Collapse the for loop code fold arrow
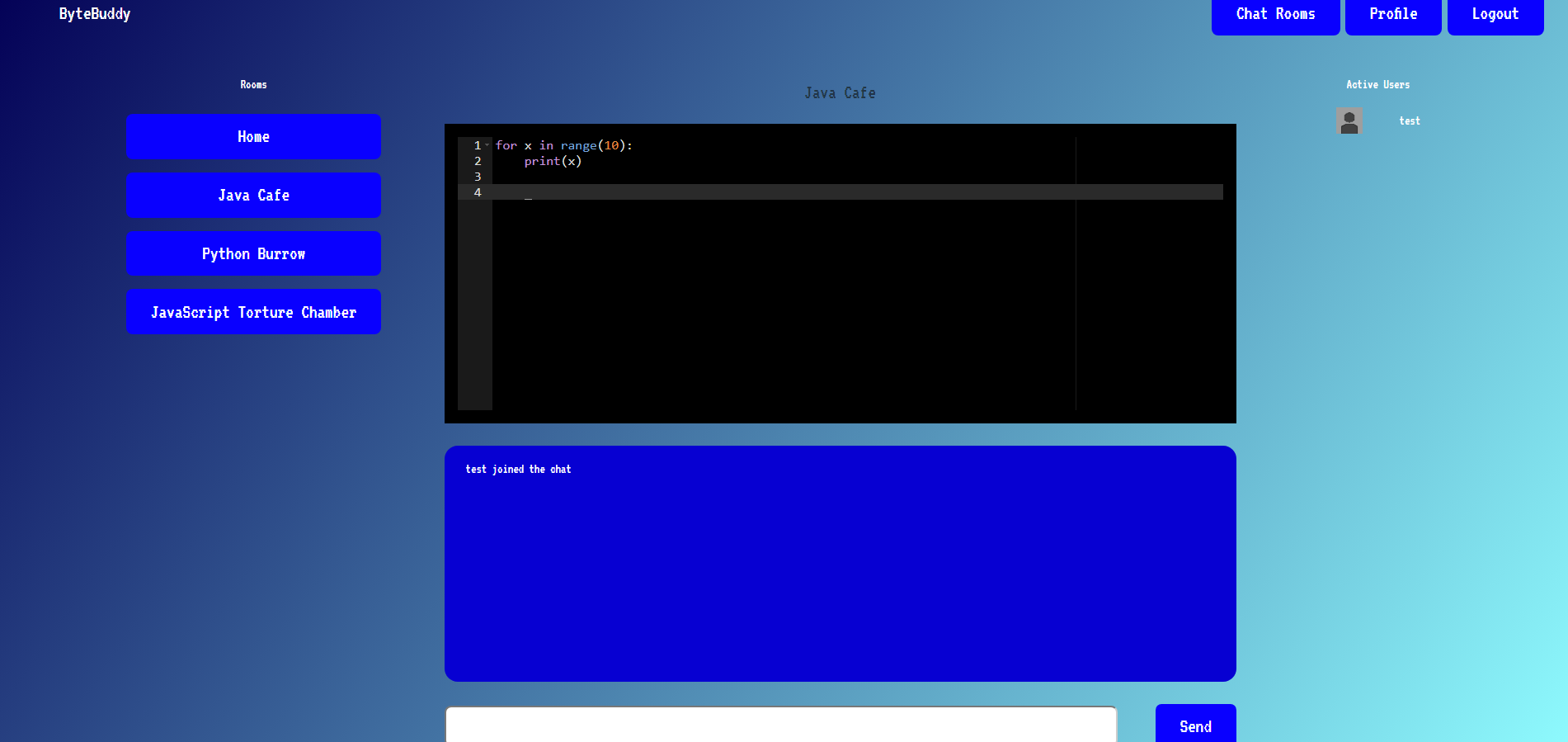 [x=487, y=145]
